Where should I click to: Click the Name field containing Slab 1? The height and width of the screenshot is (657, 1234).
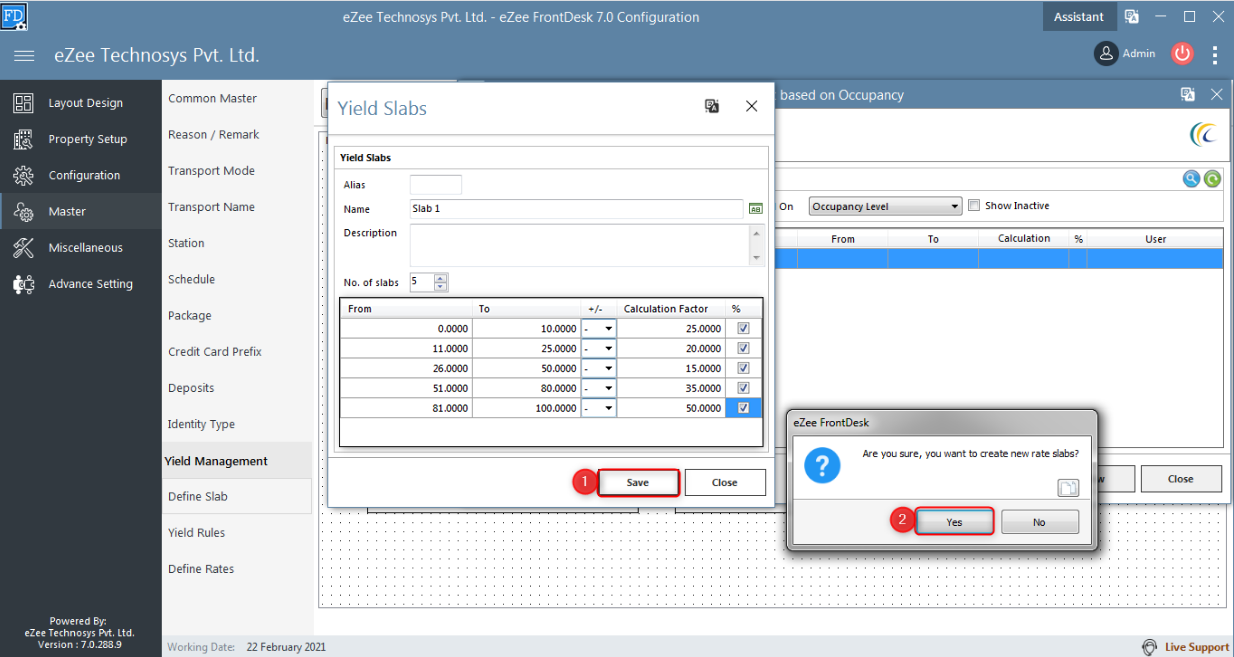tap(577, 209)
